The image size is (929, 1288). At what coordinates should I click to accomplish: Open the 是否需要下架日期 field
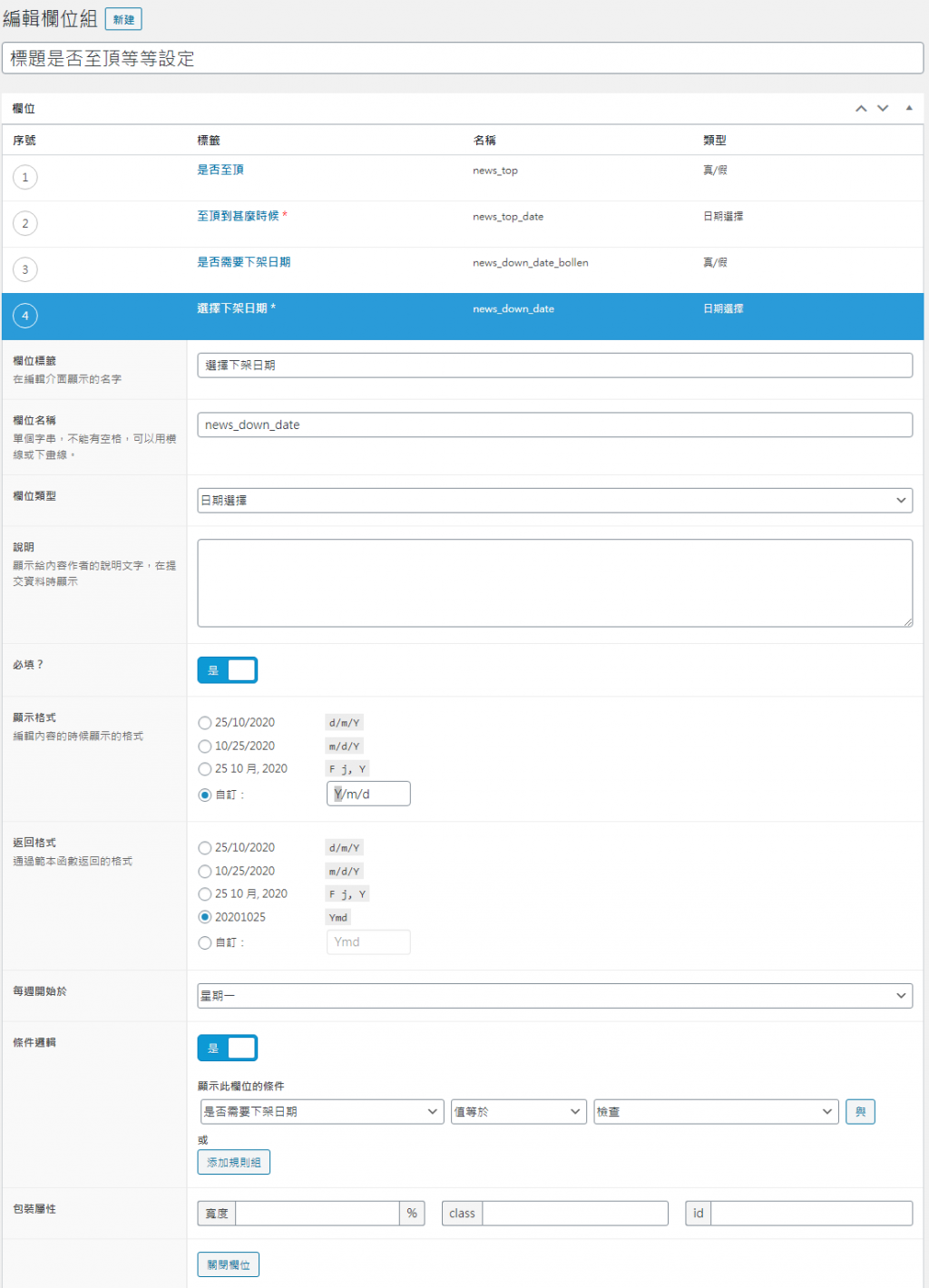[244, 262]
